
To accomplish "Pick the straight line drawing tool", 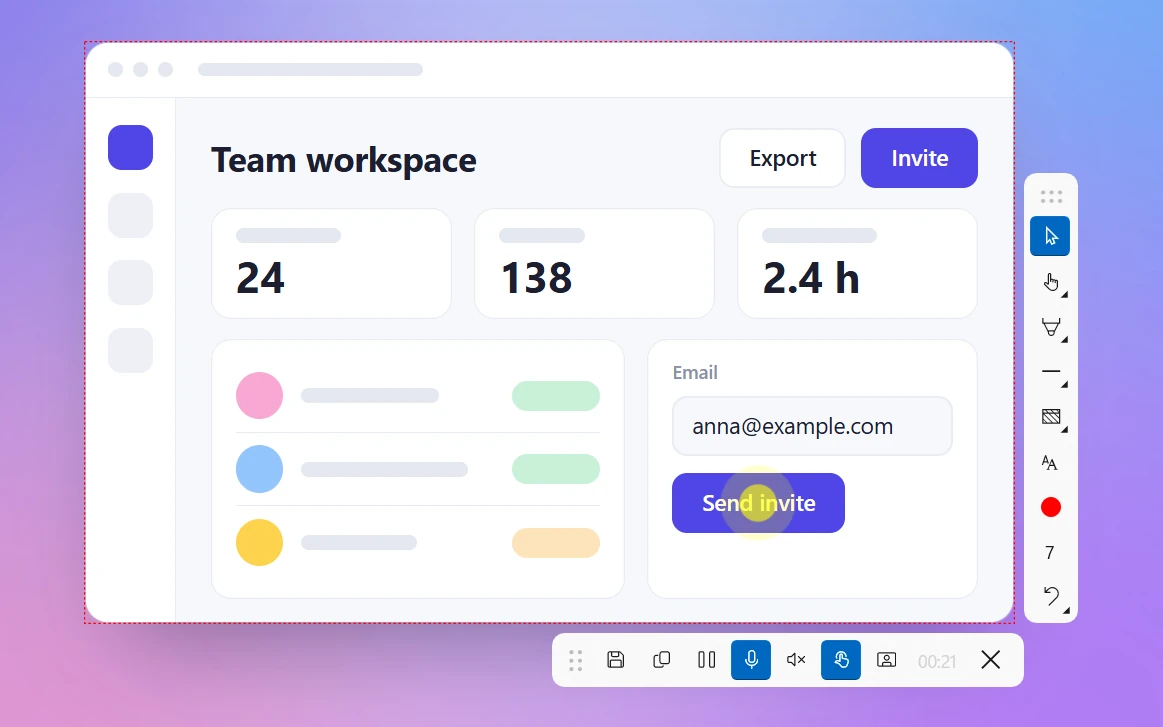I will click(1050, 372).
